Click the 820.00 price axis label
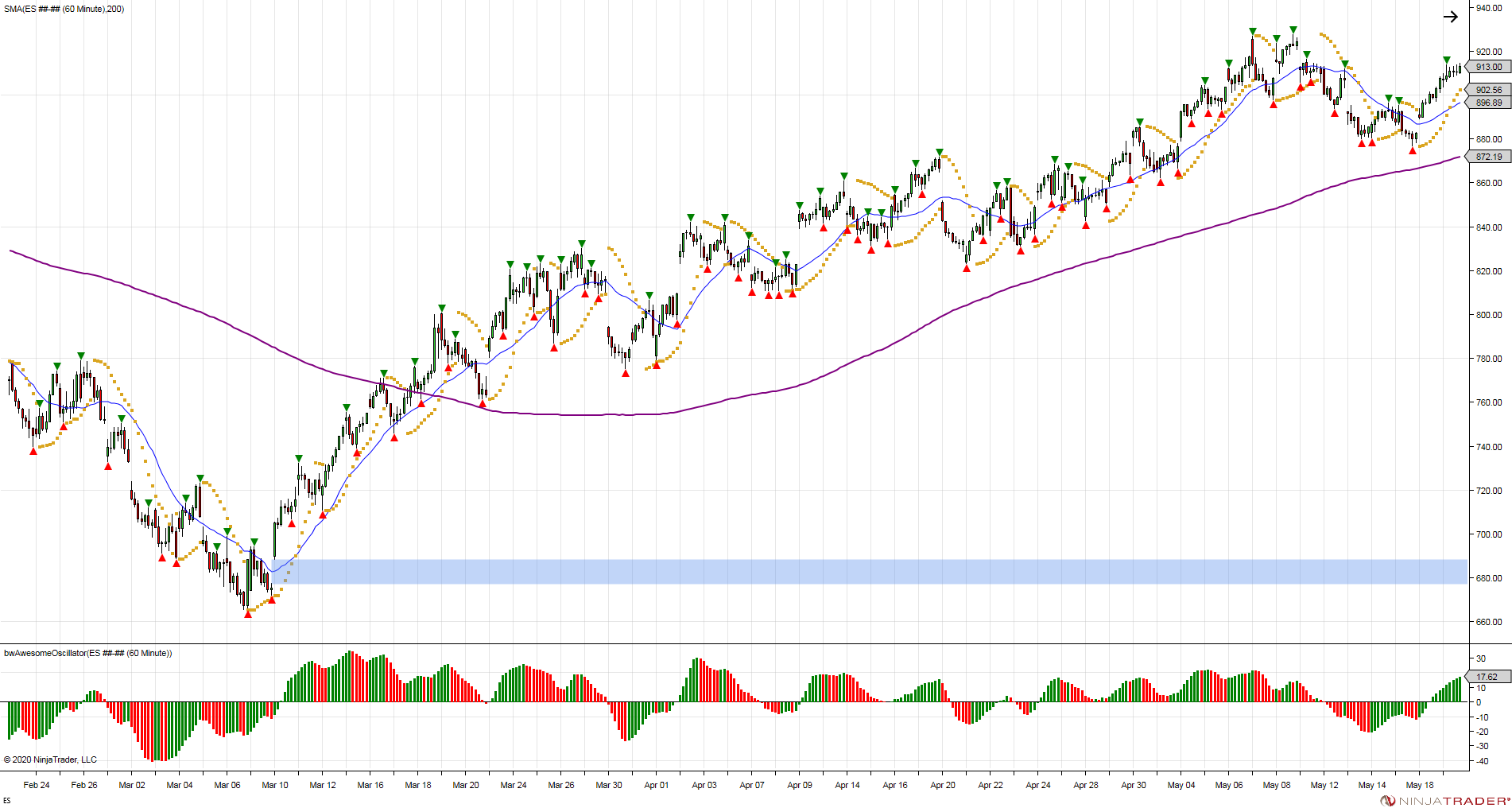1512x808 pixels. (x=1489, y=271)
